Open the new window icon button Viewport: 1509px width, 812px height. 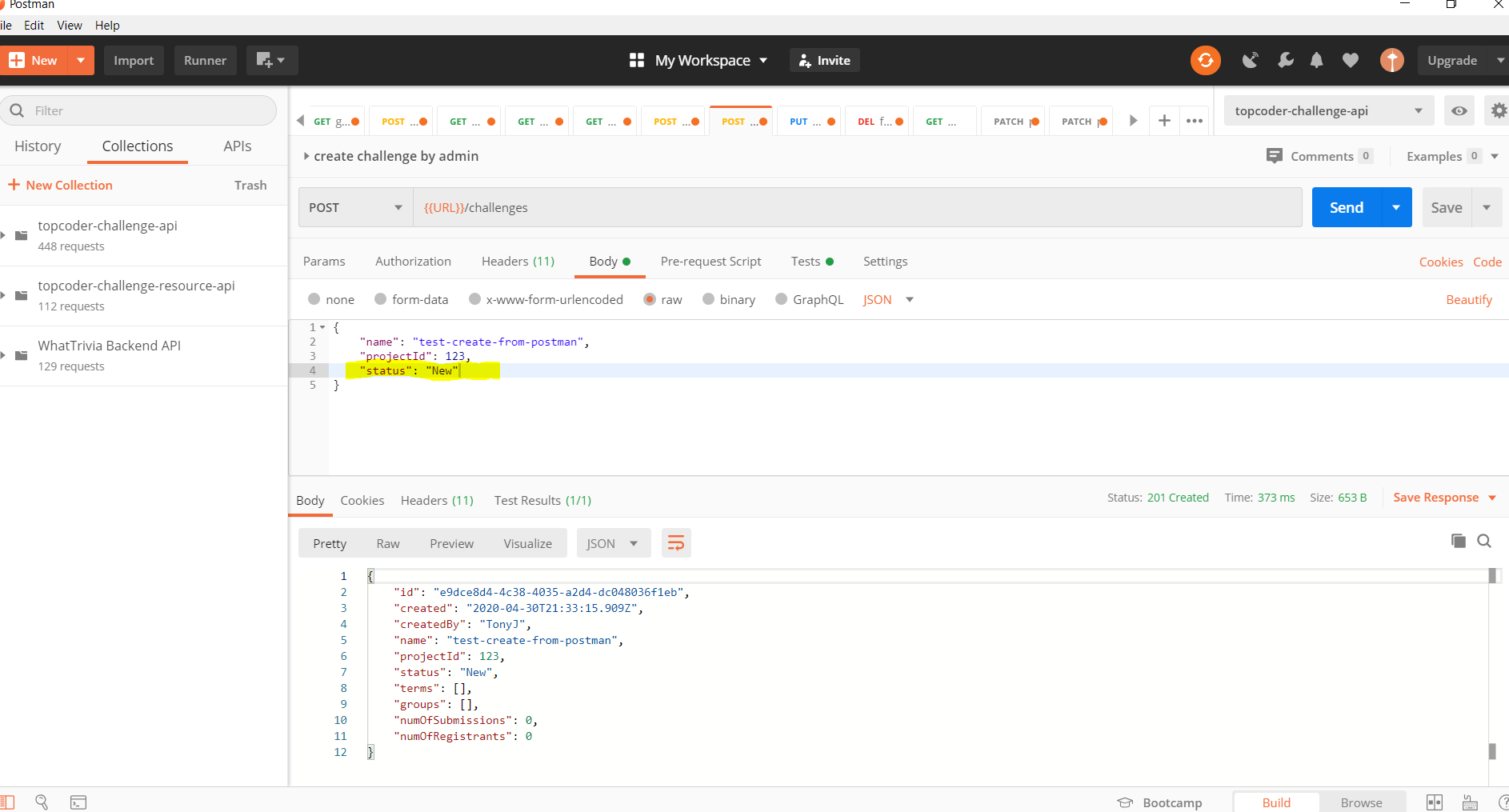tap(271, 60)
